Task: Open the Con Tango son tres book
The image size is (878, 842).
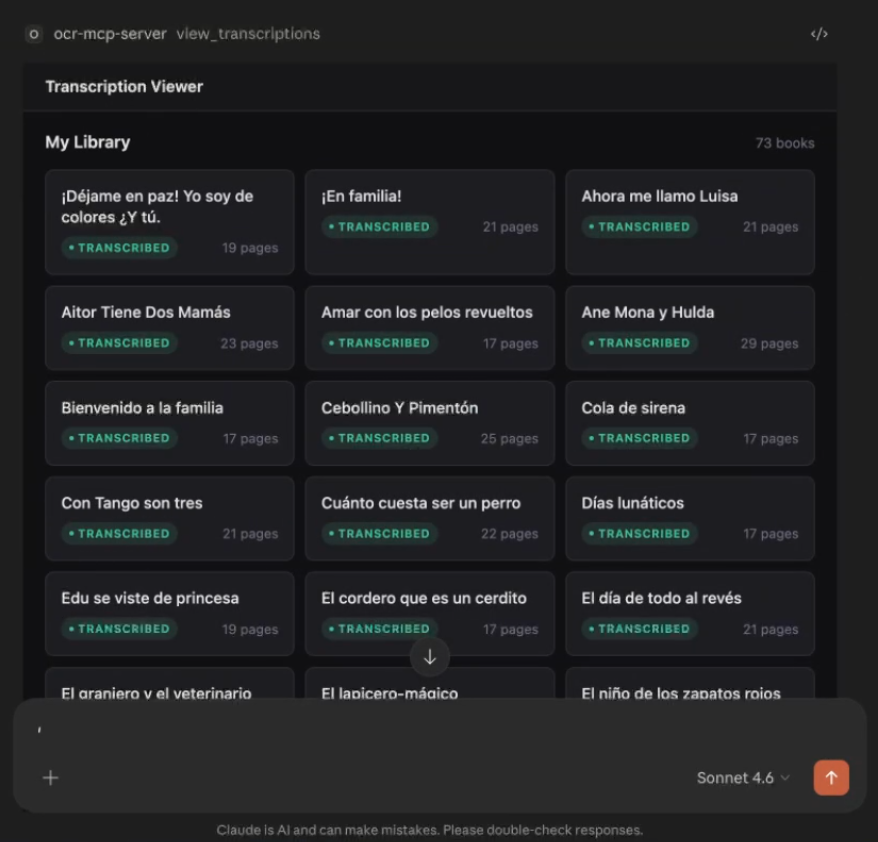Action: click(170, 518)
